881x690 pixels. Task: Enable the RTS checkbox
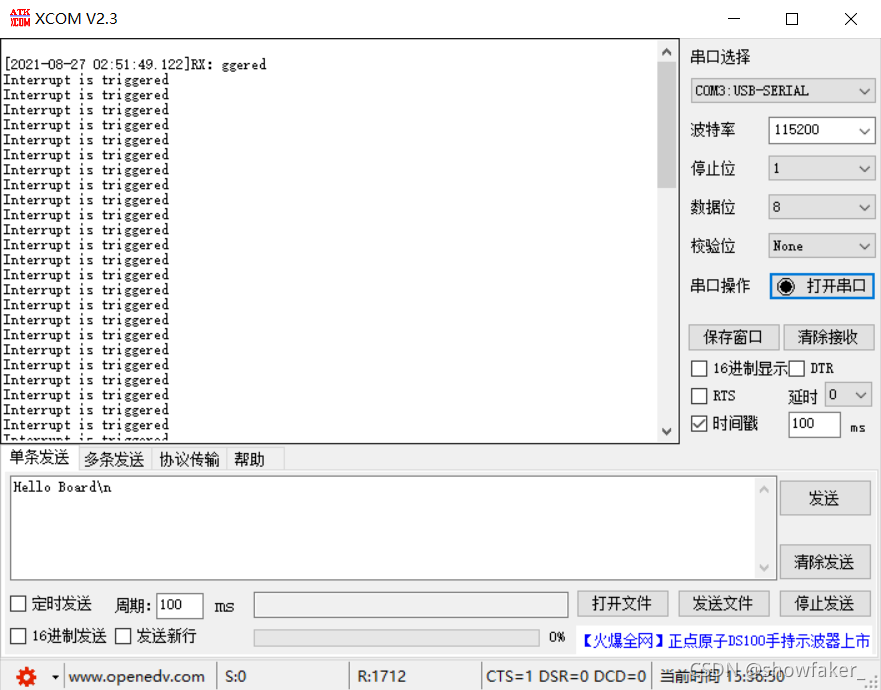[x=699, y=396]
